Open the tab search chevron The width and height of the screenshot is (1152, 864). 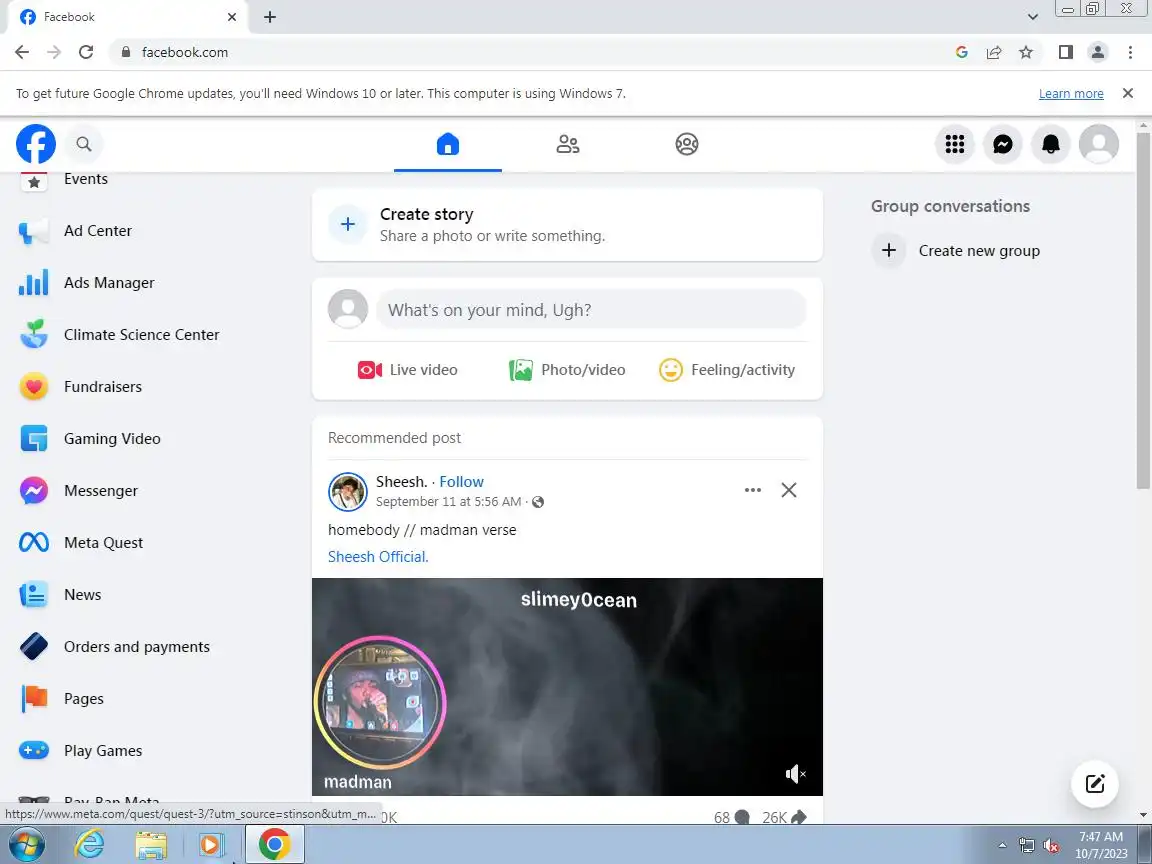pyautogui.click(x=1033, y=16)
